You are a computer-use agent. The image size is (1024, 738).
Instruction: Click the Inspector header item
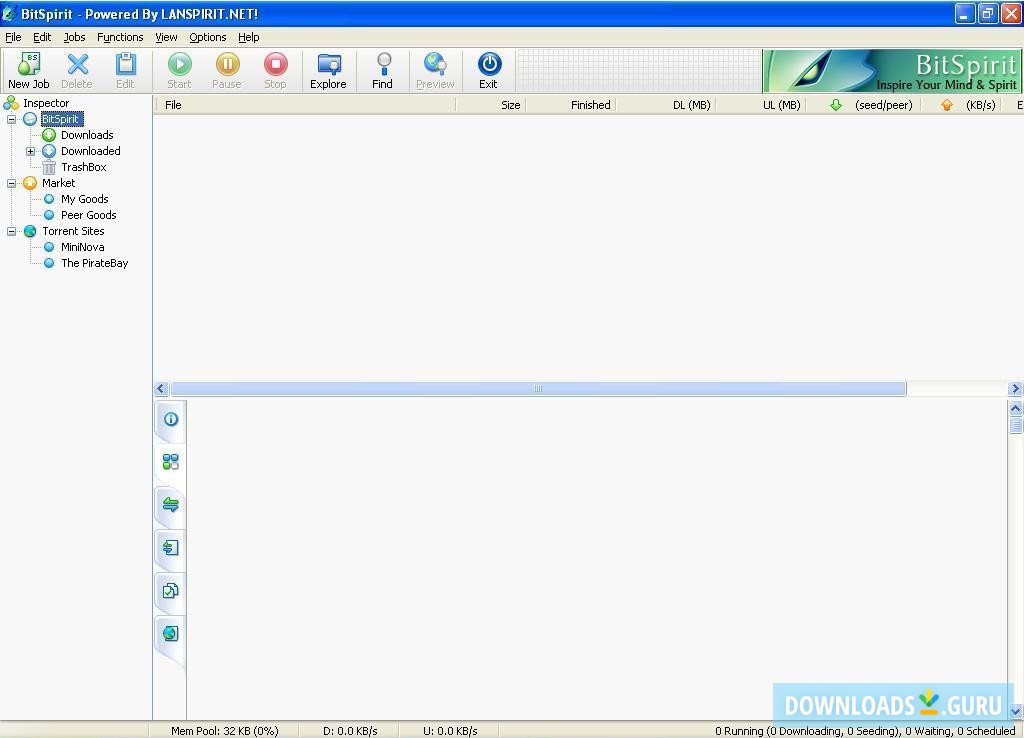[x=46, y=103]
